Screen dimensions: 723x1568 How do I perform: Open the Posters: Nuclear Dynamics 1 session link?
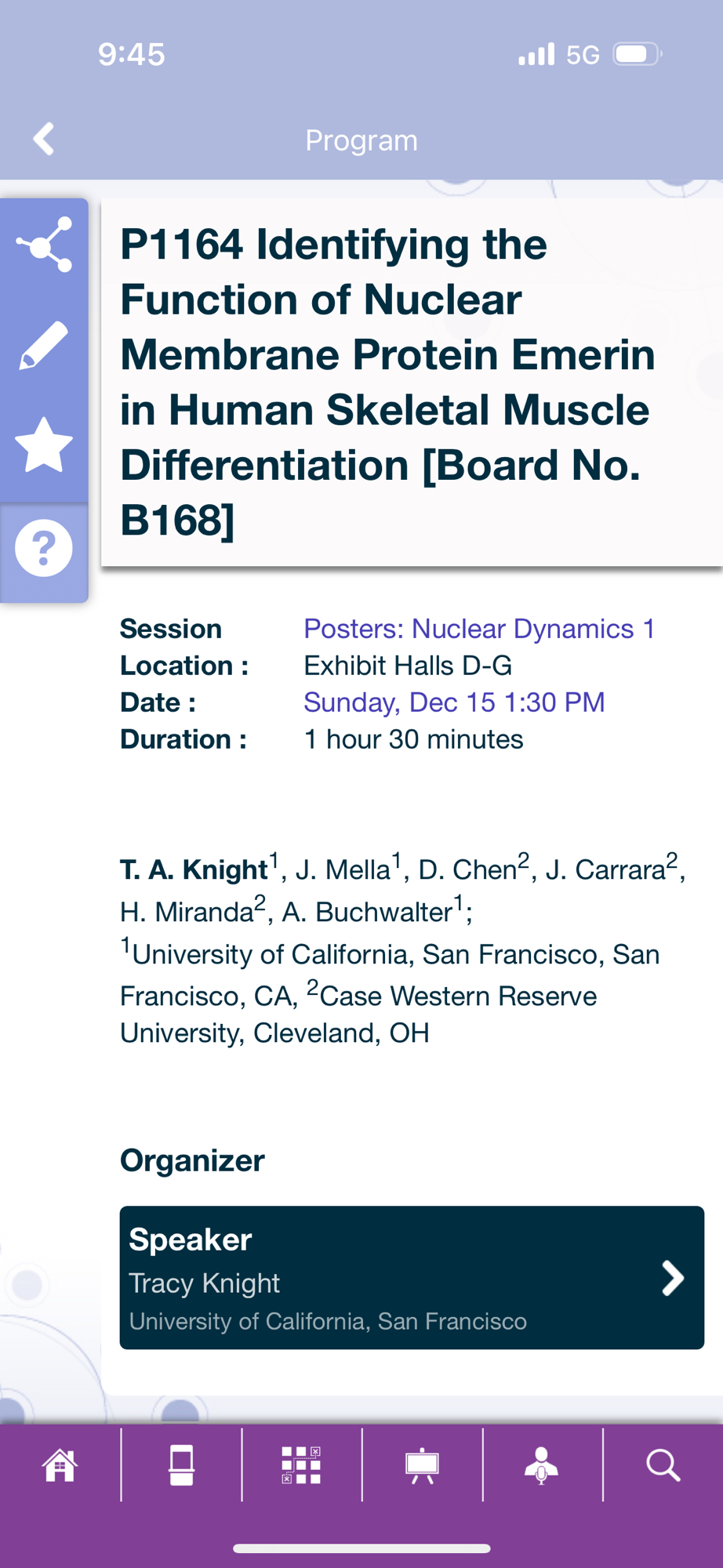point(478,629)
